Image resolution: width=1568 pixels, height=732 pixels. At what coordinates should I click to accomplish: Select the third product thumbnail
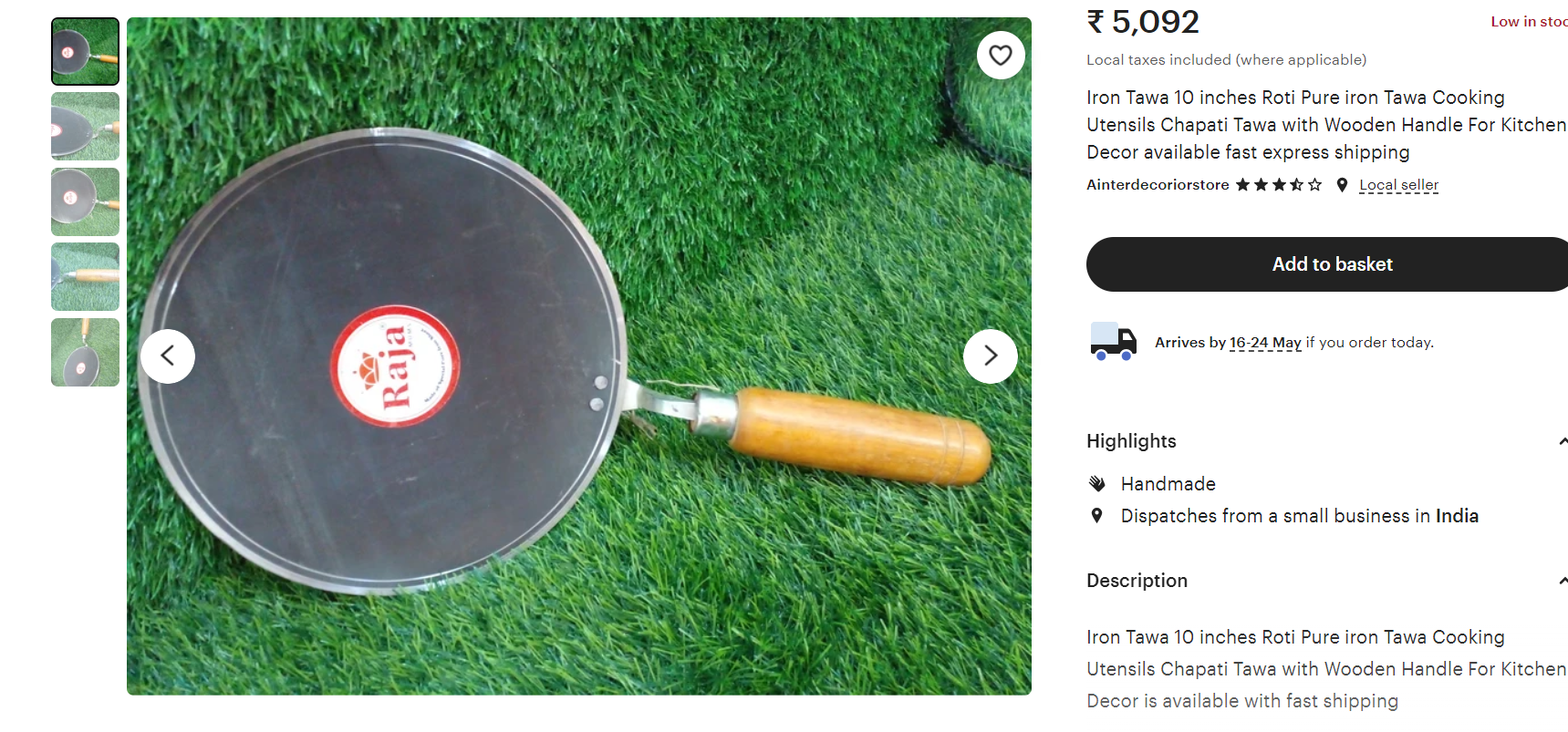pyautogui.click(x=85, y=201)
